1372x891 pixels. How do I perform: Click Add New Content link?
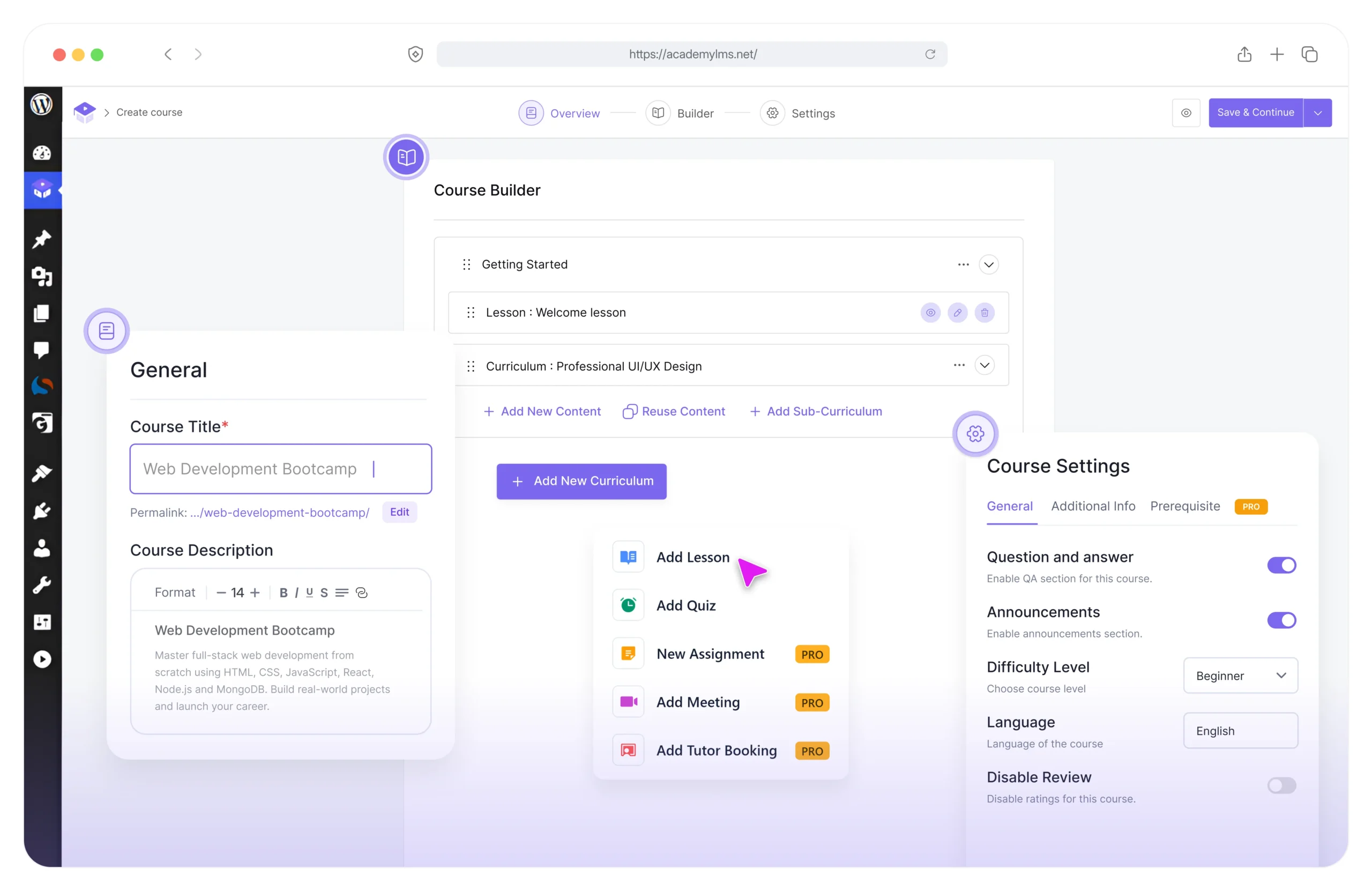542,411
